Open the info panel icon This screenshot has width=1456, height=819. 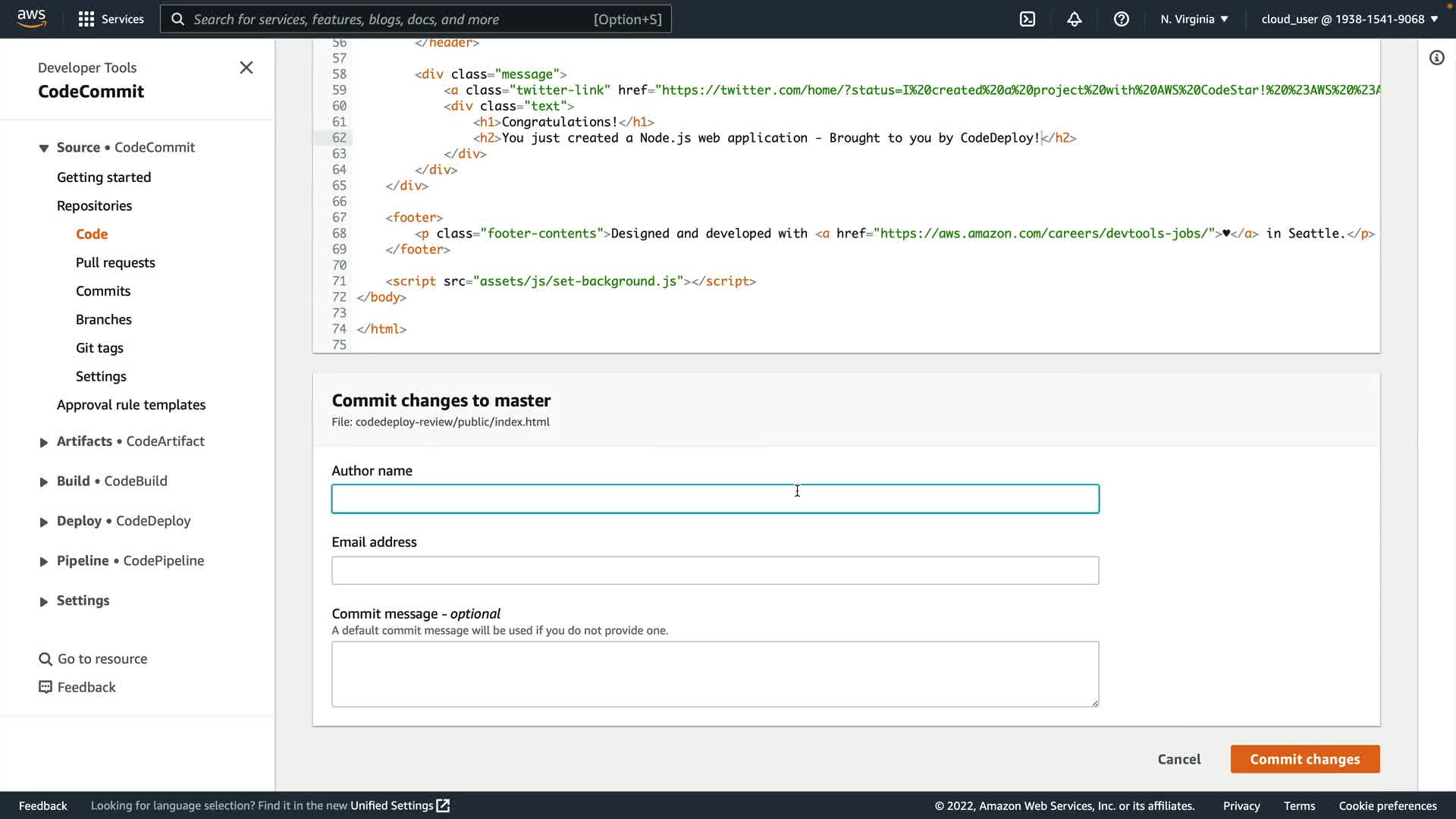[x=1436, y=58]
